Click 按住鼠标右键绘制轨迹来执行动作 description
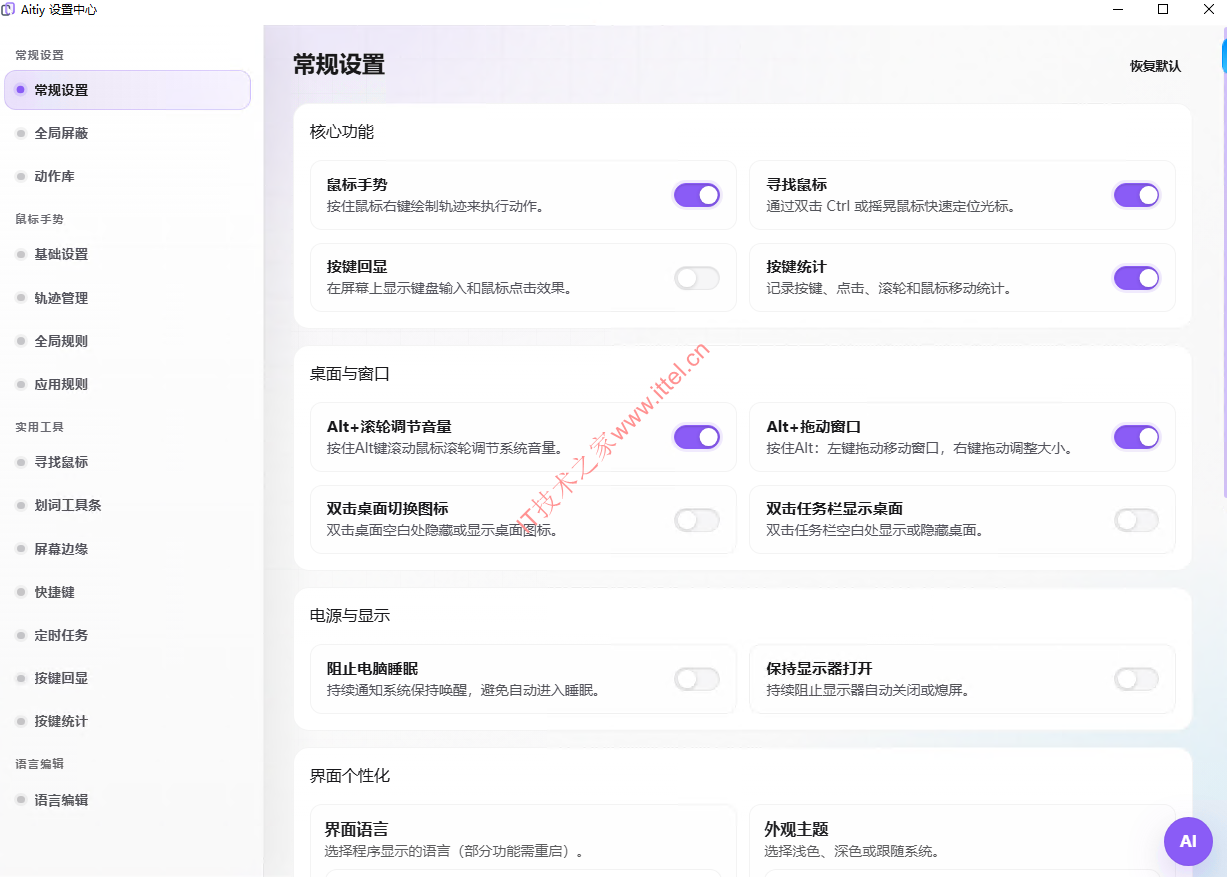The image size is (1227, 877). 435,207
